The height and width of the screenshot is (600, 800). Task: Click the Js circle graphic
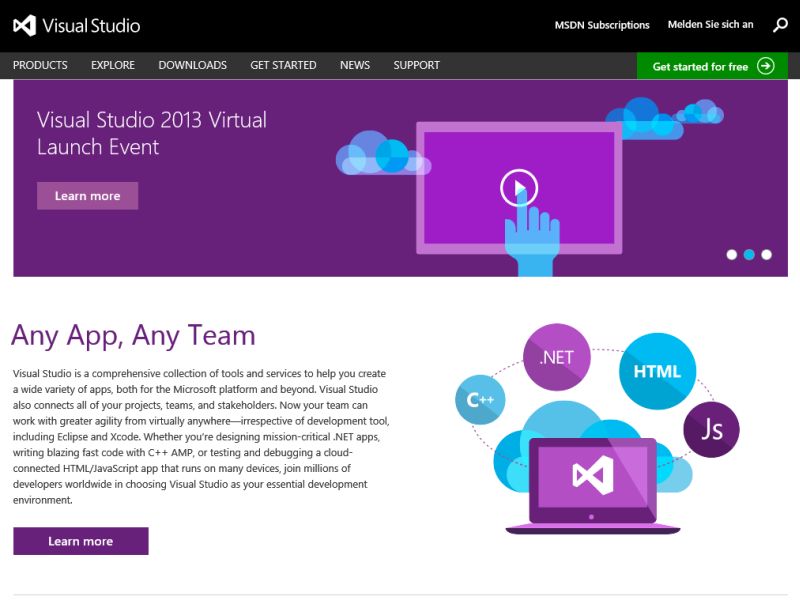(x=711, y=430)
